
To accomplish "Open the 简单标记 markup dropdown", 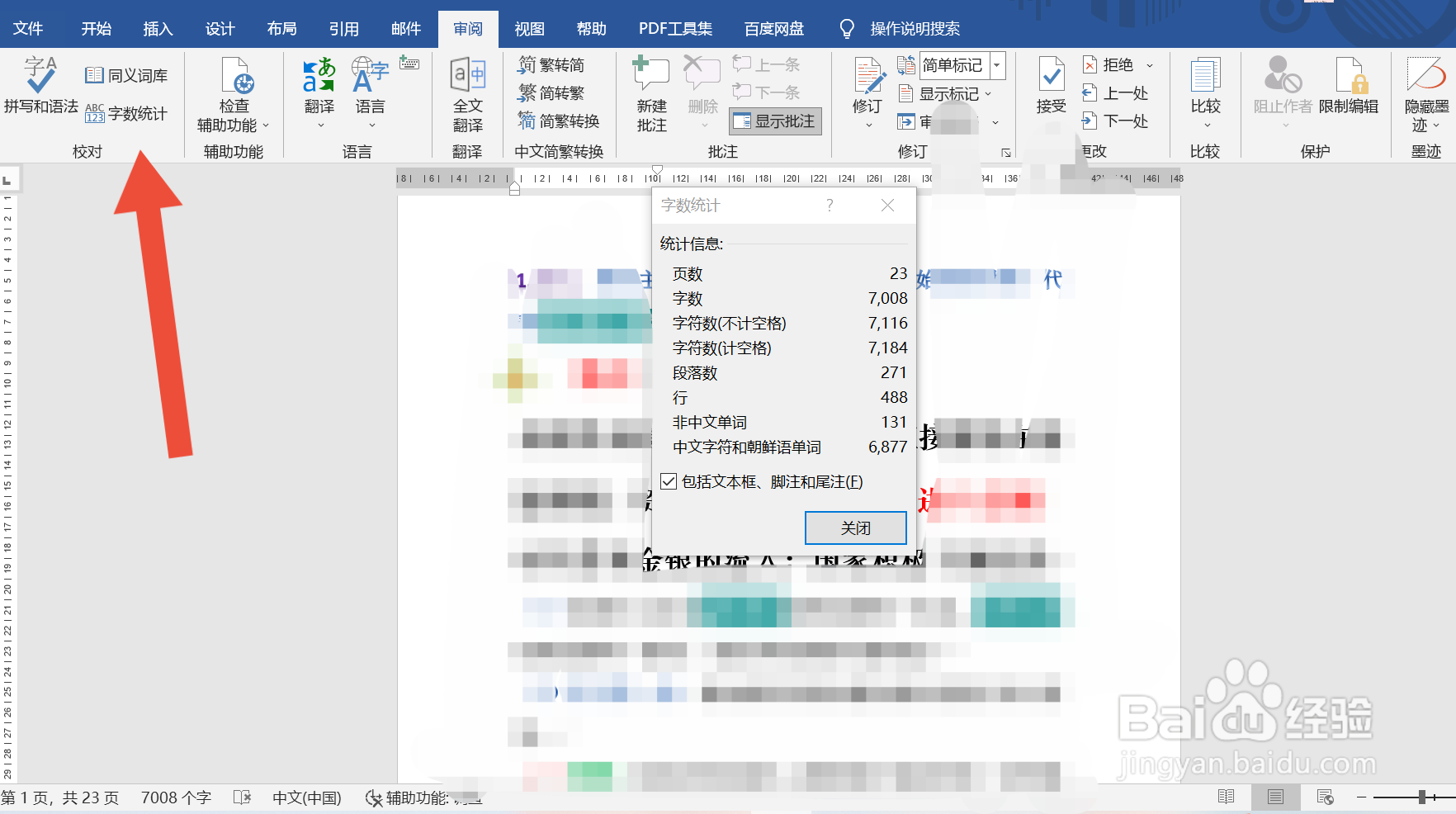I will [x=996, y=65].
